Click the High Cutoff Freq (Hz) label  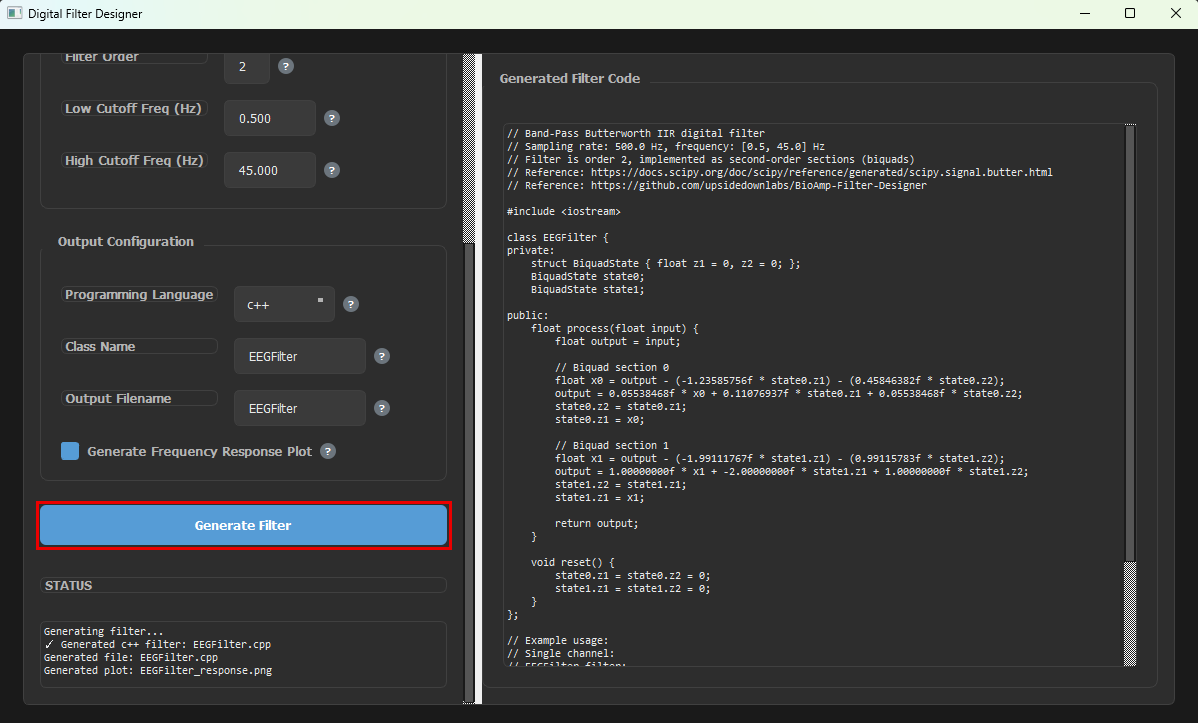pos(134,160)
